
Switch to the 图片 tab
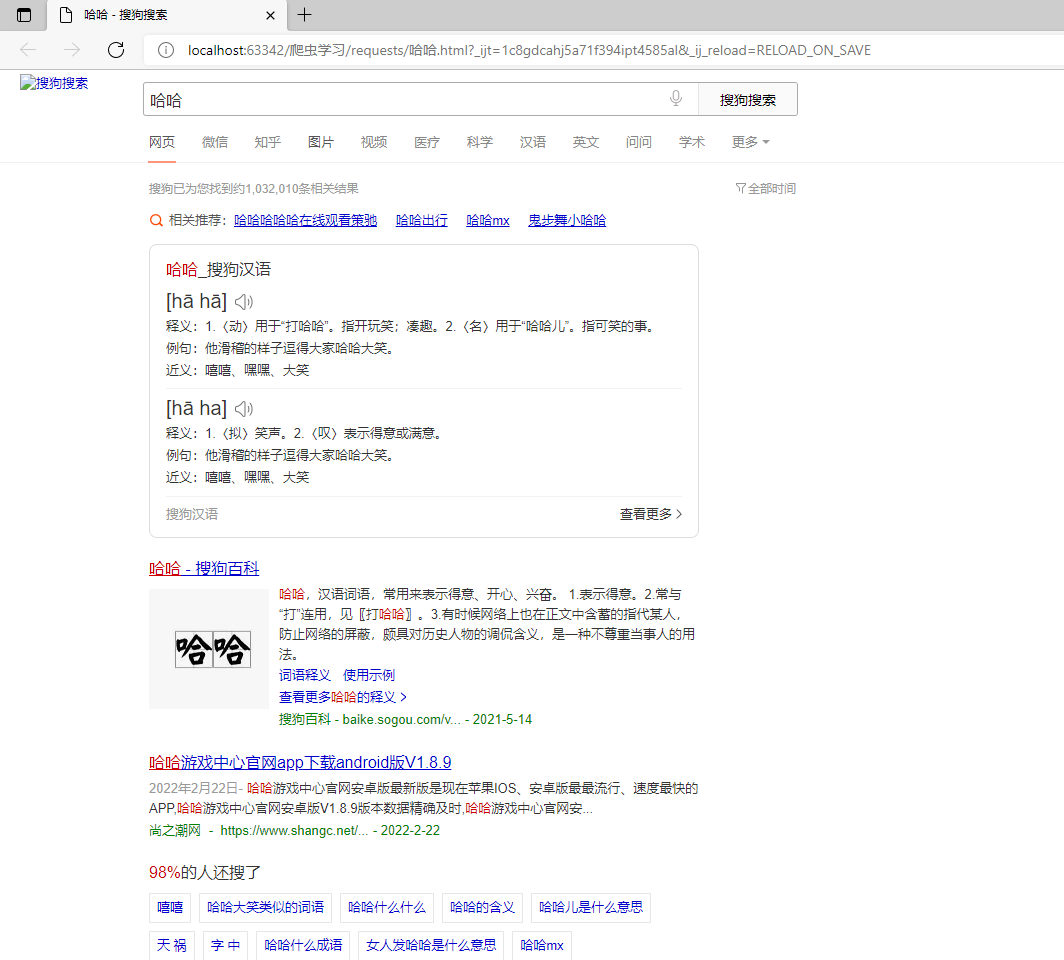[321, 142]
